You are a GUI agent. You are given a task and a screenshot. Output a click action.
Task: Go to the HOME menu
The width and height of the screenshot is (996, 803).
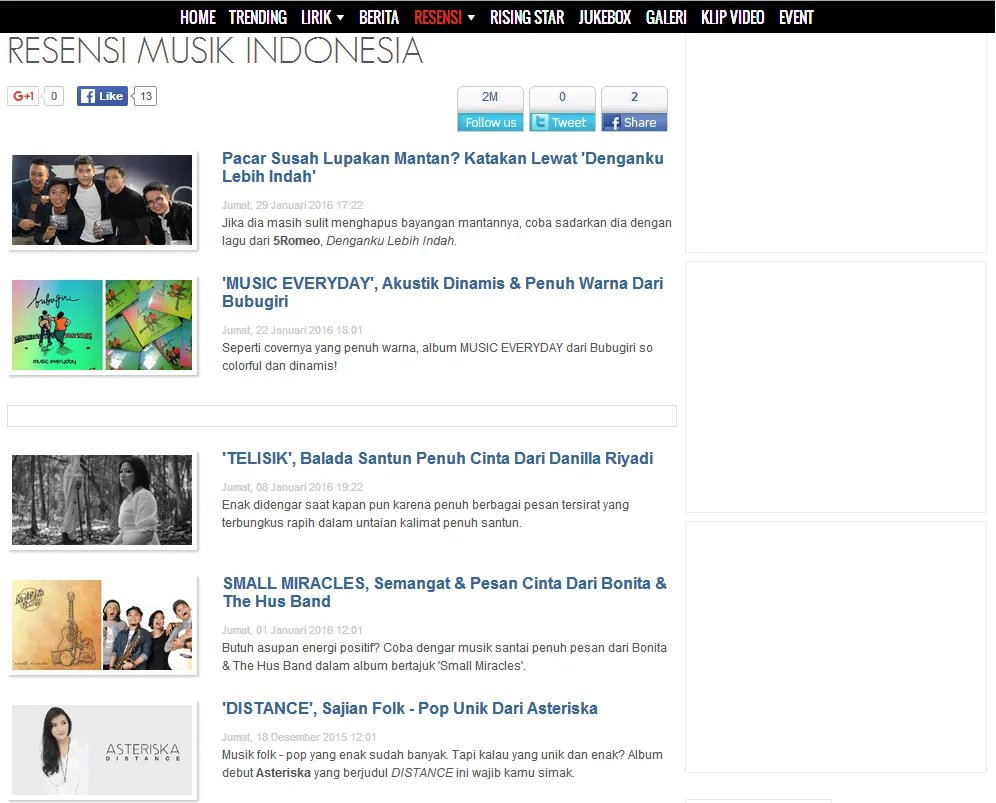tap(197, 17)
